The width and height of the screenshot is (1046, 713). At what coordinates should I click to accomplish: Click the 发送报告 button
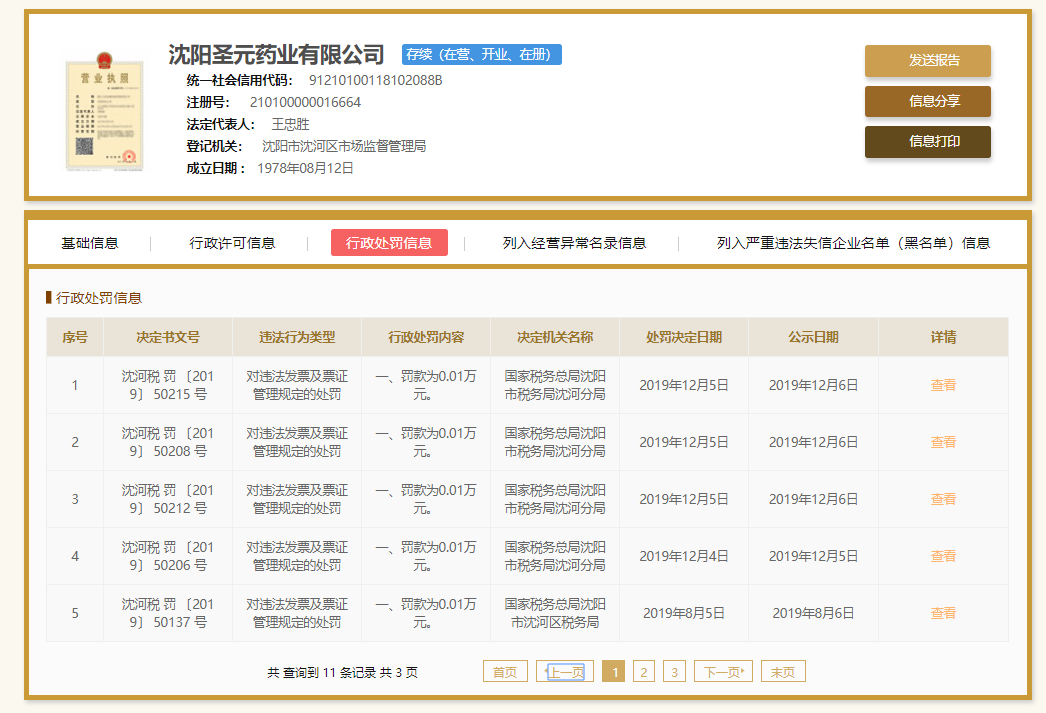[927, 60]
